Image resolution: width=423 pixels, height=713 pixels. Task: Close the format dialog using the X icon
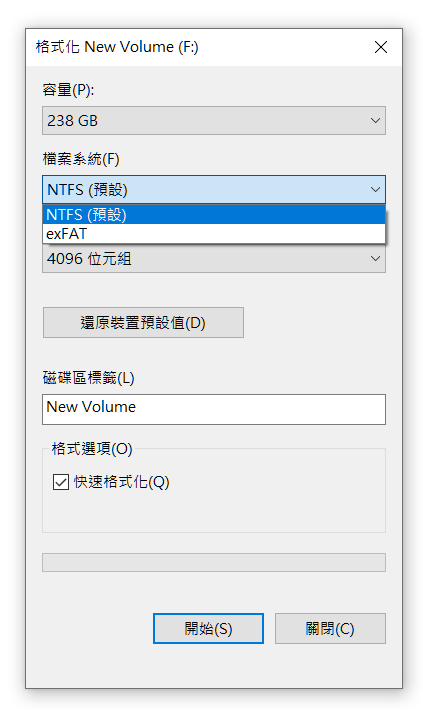point(381,47)
